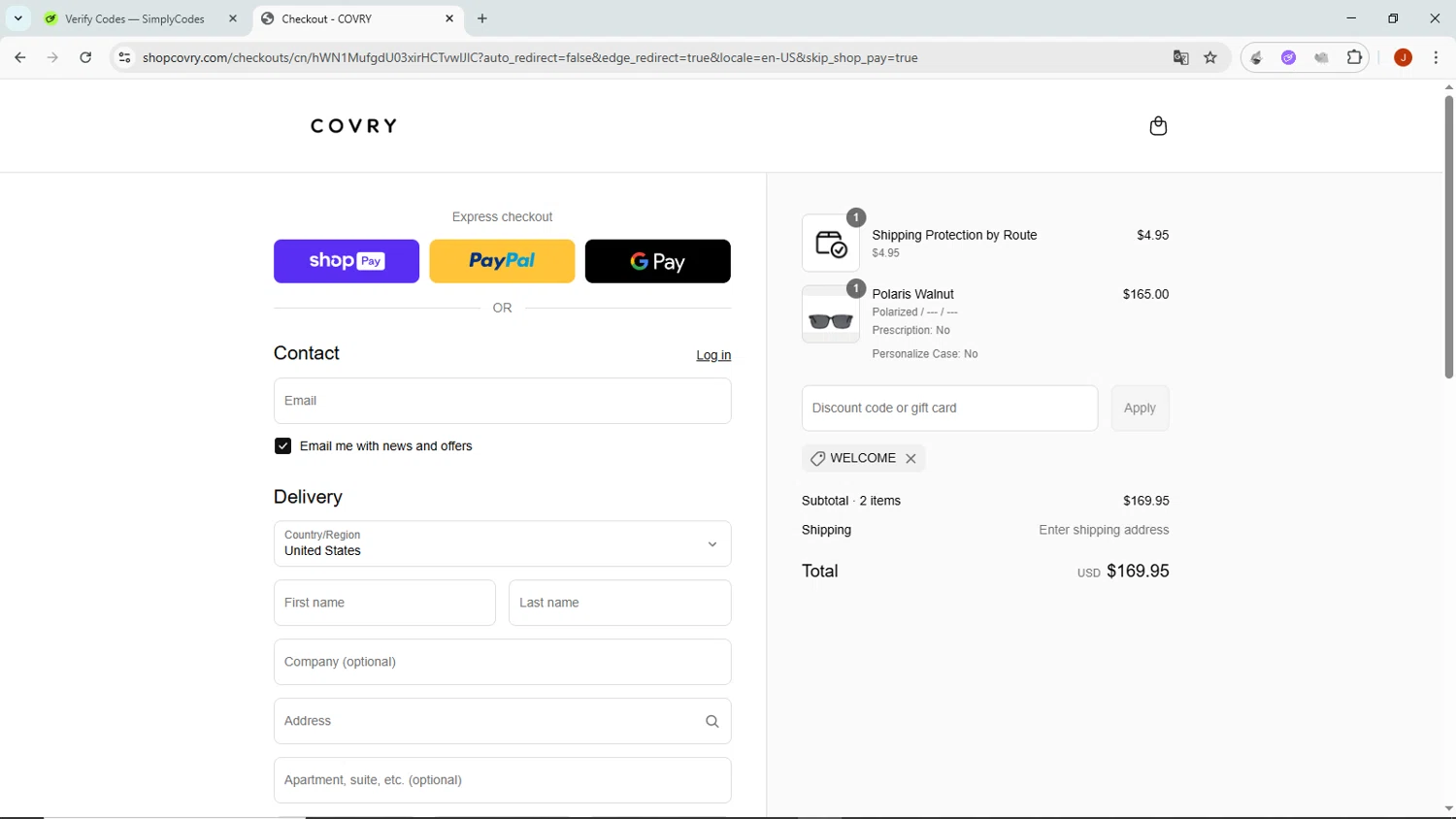Open Shipping Protection by Route thumbnail

click(831, 243)
